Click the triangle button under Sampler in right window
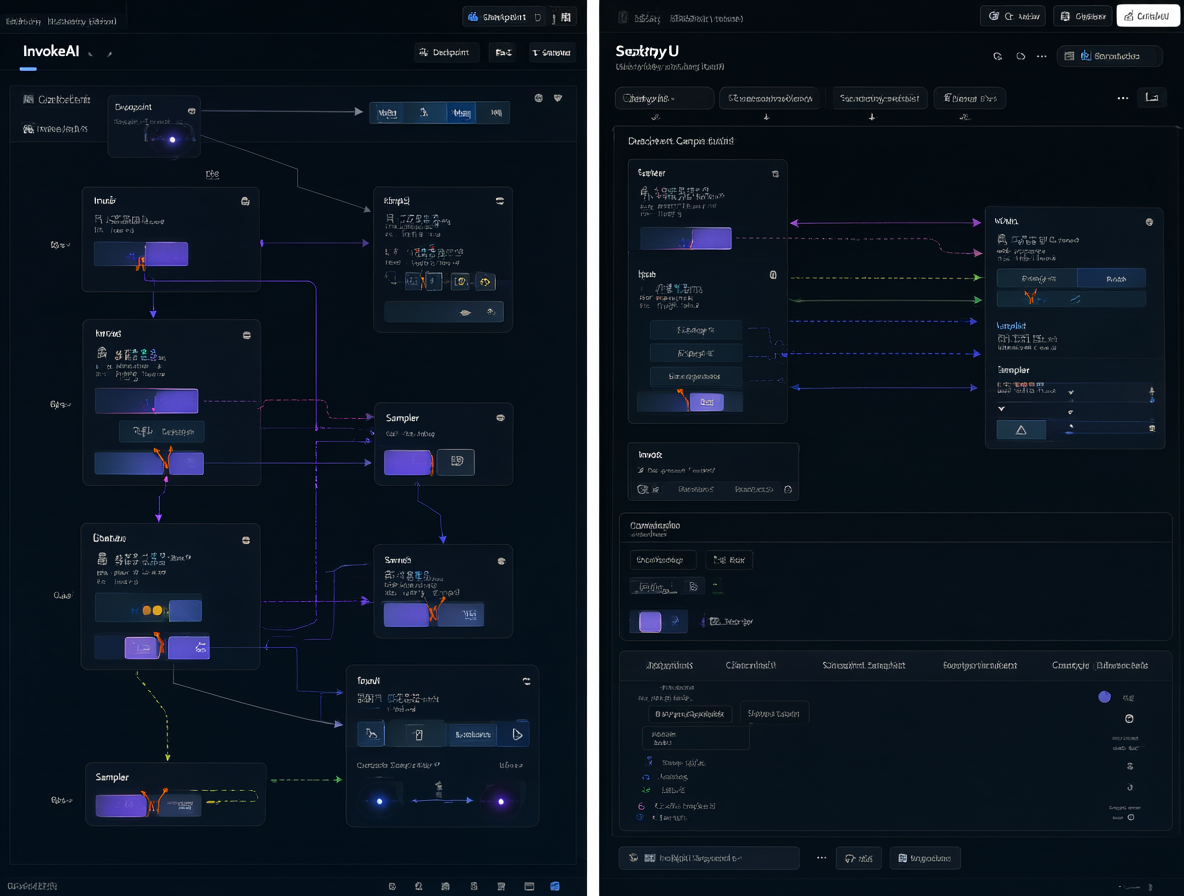This screenshot has height=896, width=1184. 1021,430
